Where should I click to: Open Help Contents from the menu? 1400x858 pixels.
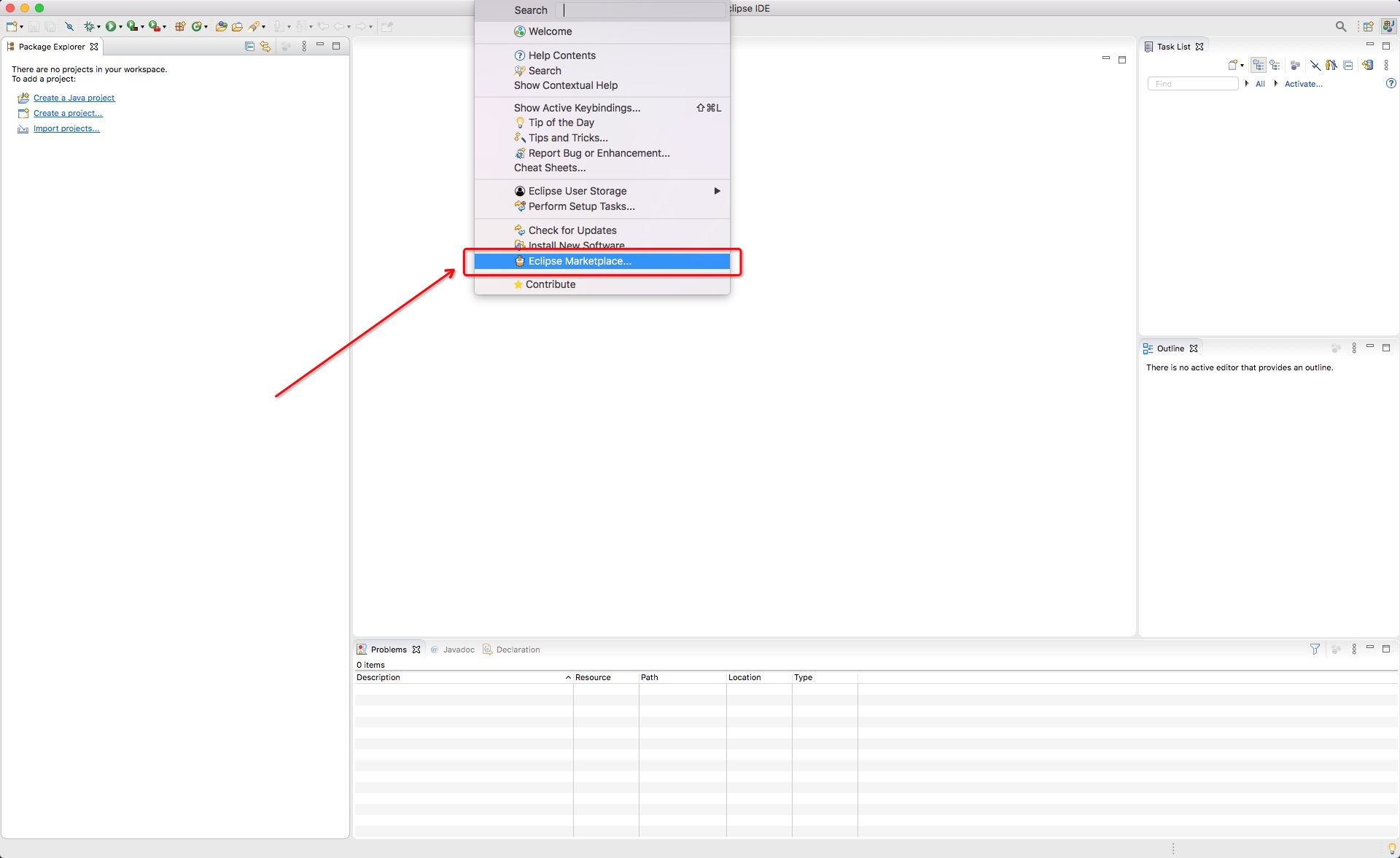[602, 55]
